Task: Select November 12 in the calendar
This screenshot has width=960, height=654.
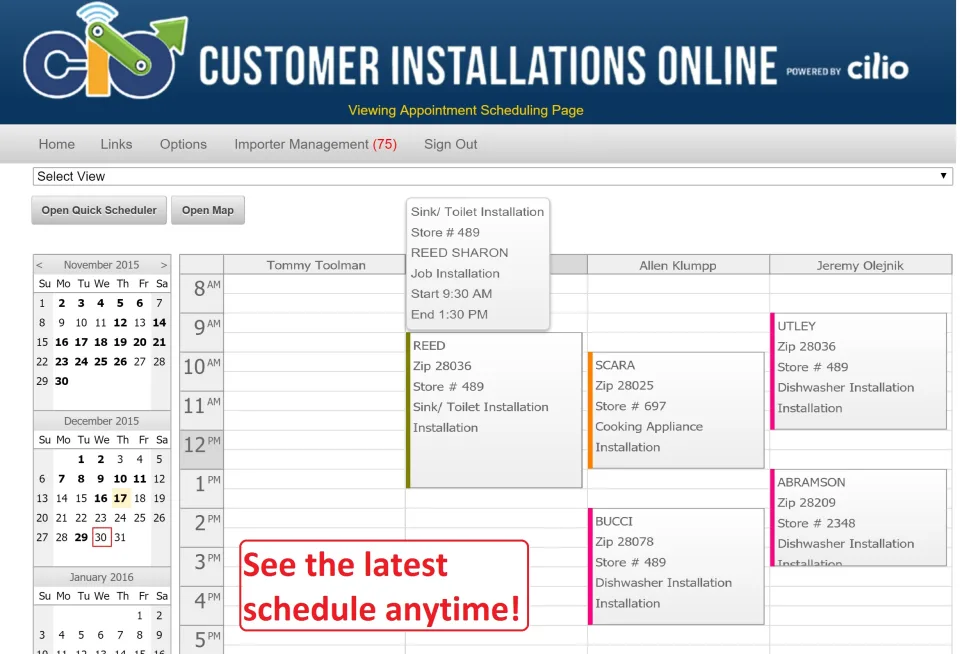Action: [x=120, y=322]
